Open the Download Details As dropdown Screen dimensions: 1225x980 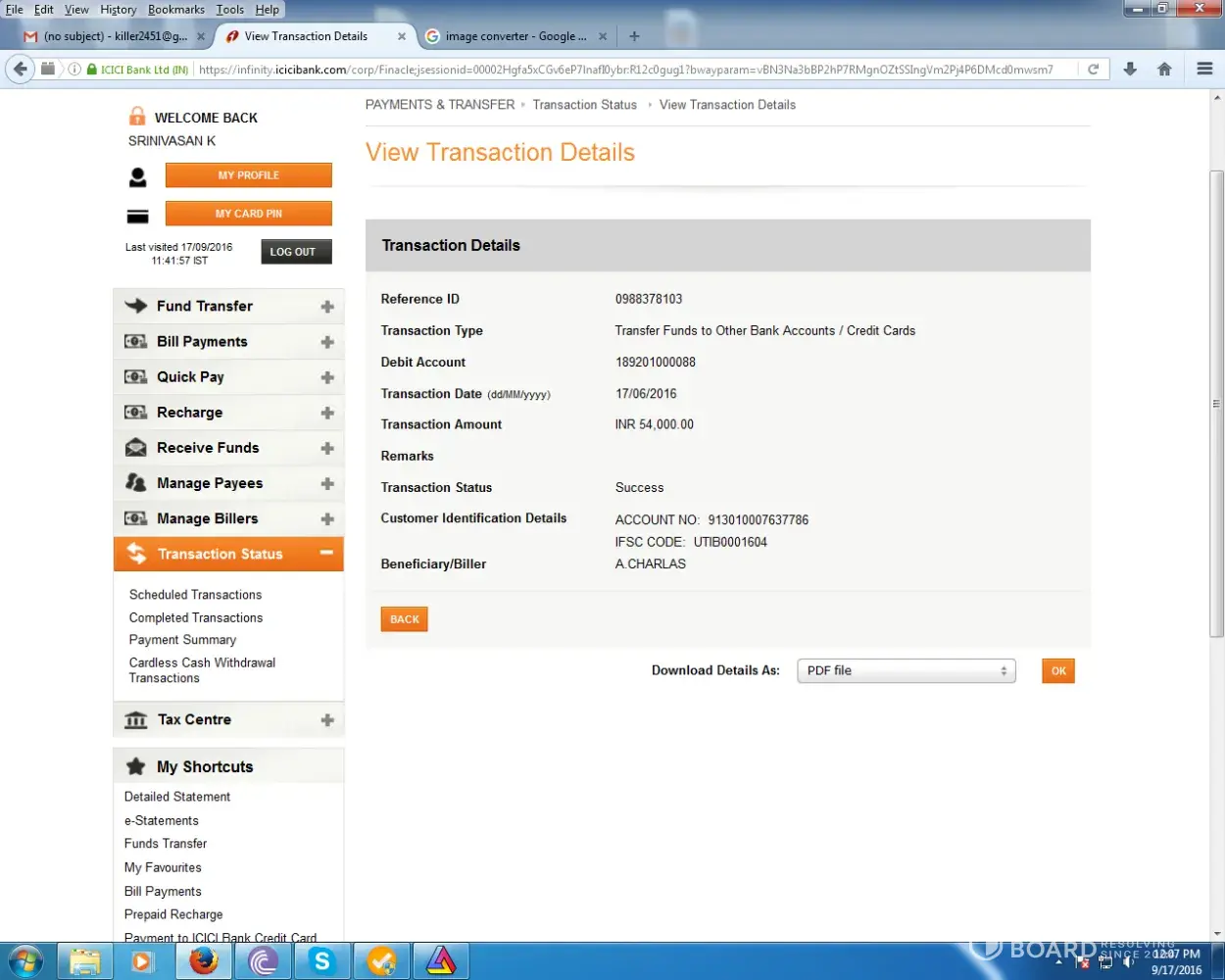pyautogui.click(x=906, y=671)
